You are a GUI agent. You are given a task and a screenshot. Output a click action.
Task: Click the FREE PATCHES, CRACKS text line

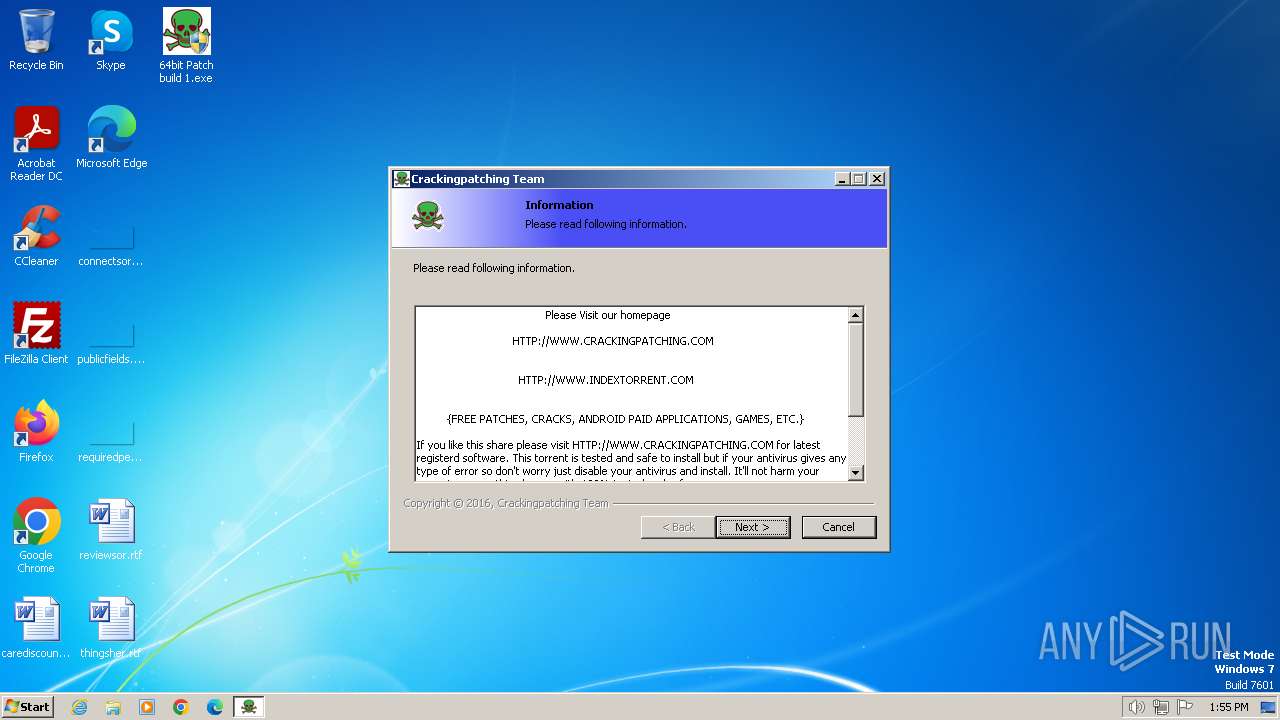pos(625,419)
